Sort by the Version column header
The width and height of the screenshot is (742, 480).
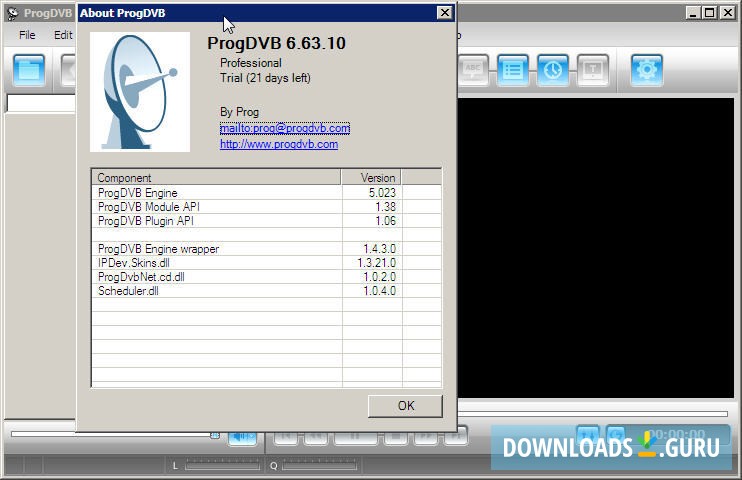point(371,178)
